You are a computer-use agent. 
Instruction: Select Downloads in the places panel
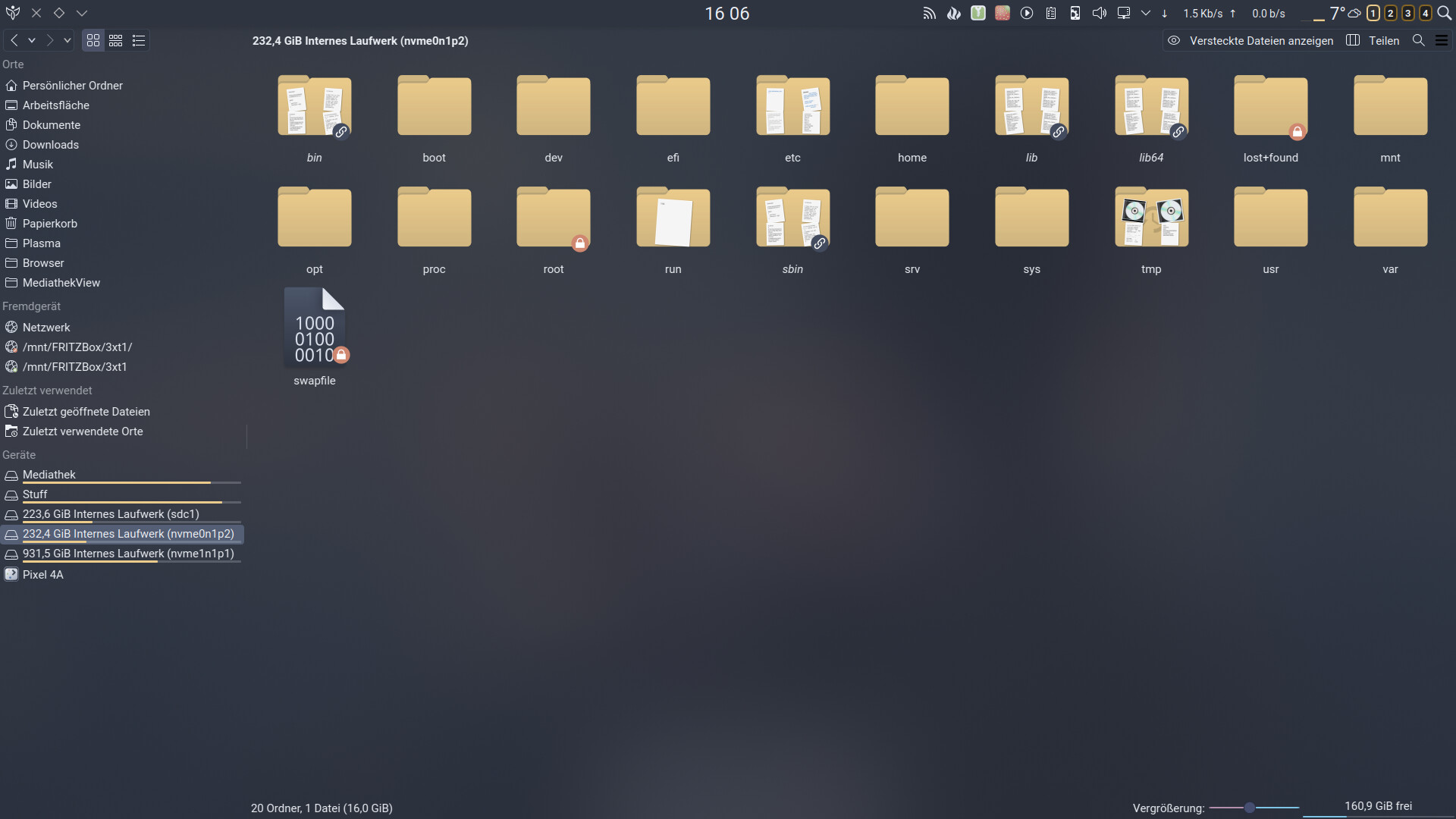[x=51, y=145]
